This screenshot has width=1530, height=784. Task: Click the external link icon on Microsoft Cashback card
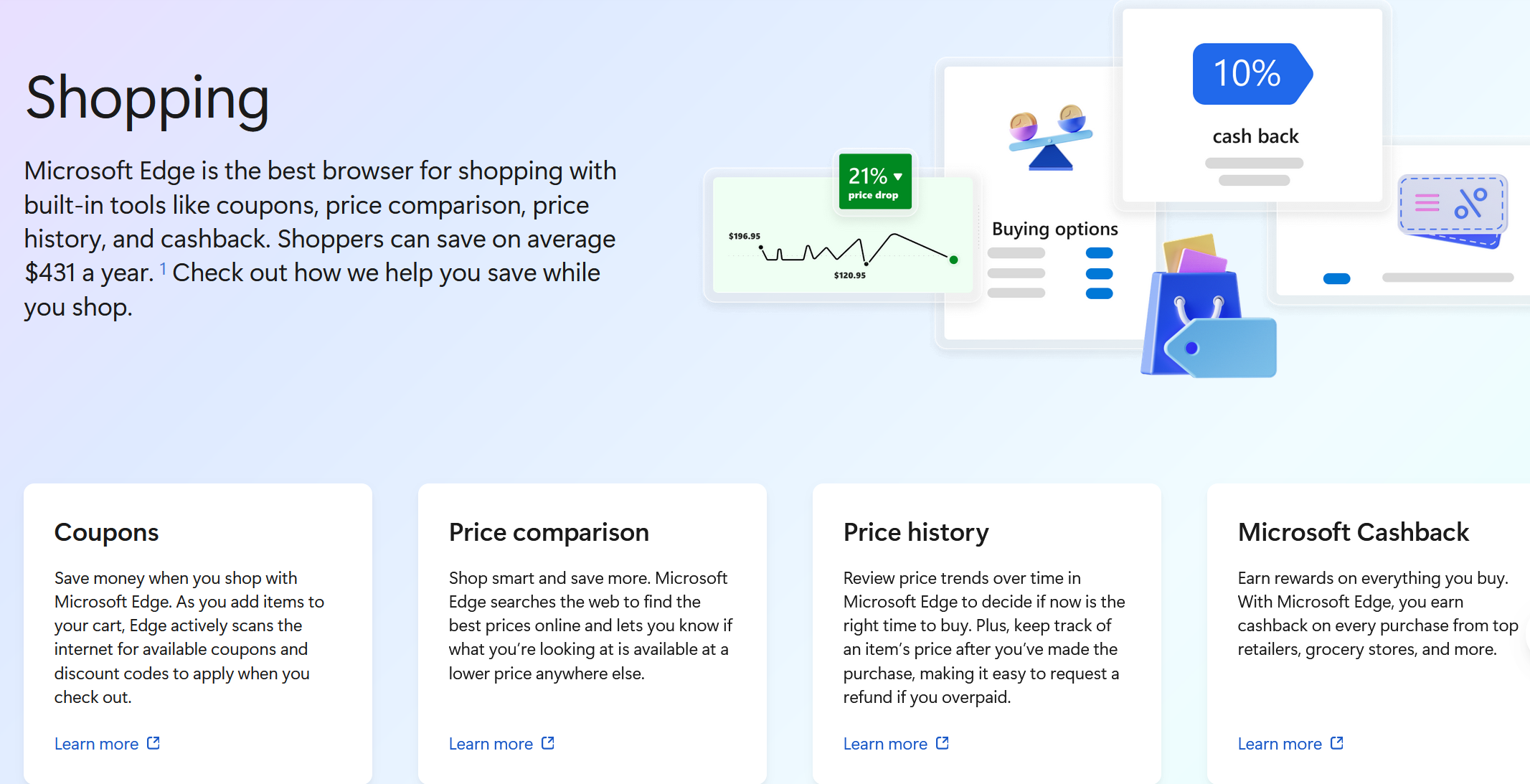(1337, 743)
